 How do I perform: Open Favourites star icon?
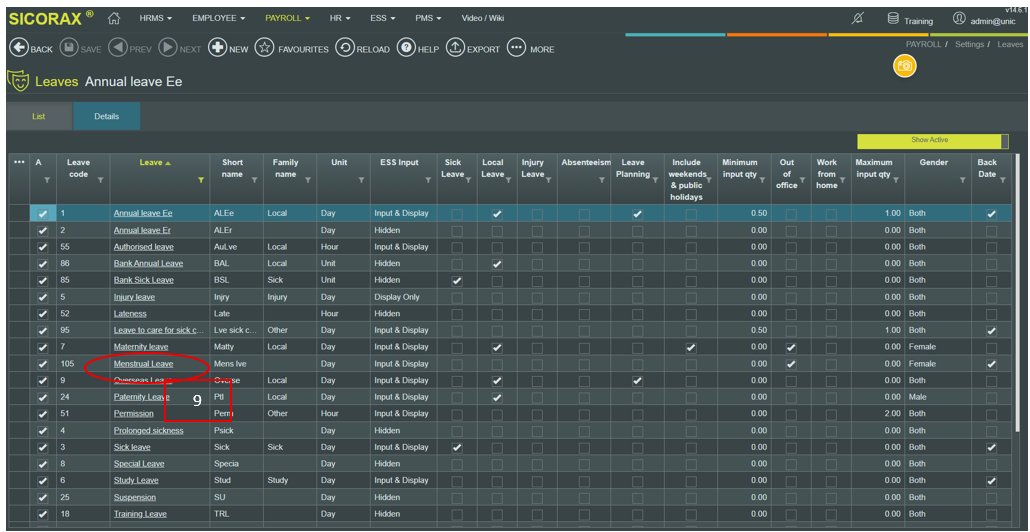coord(264,49)
